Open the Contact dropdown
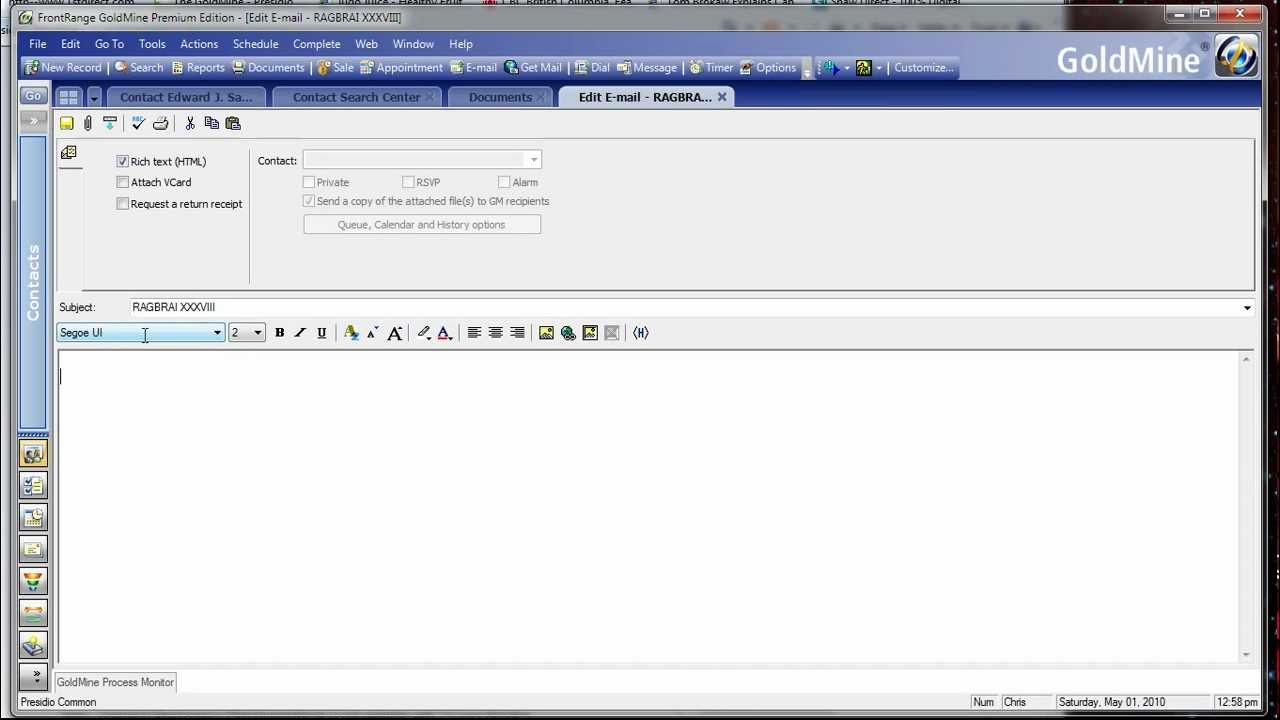Screen dimensions: 1280x720 534,160
